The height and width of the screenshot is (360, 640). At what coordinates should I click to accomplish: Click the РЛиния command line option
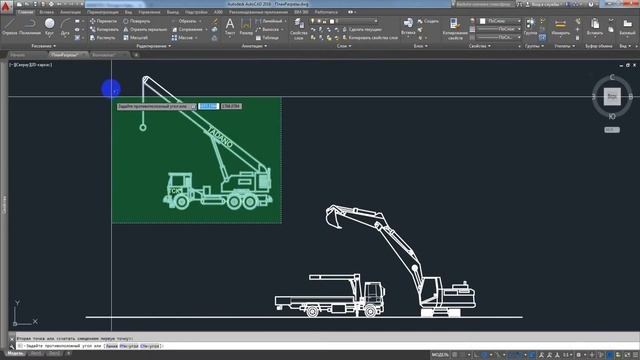[x=128, y=346]
